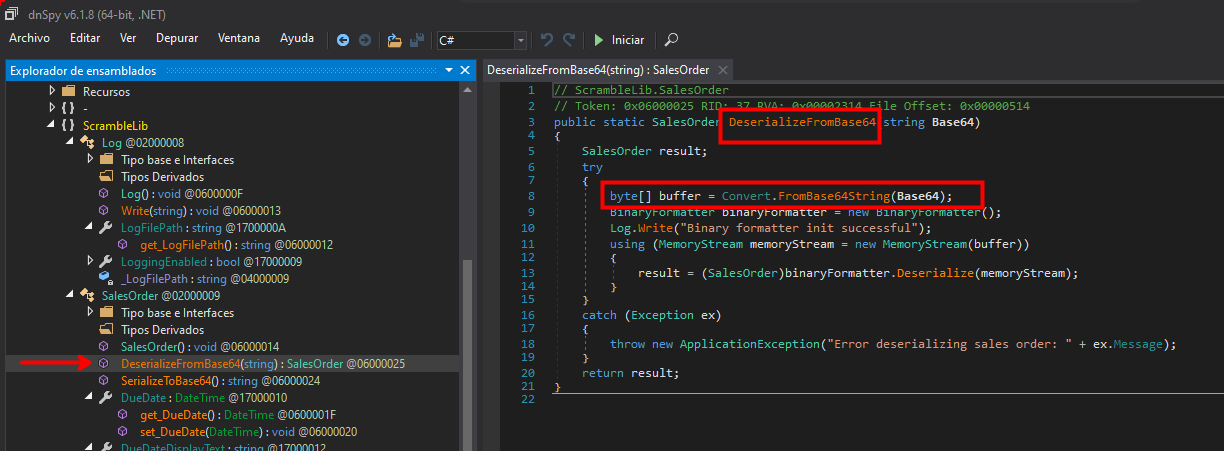Open the assembly explorer panel options arrow
This screenshot has height=451, width=1224.
[x=448, y=71]
